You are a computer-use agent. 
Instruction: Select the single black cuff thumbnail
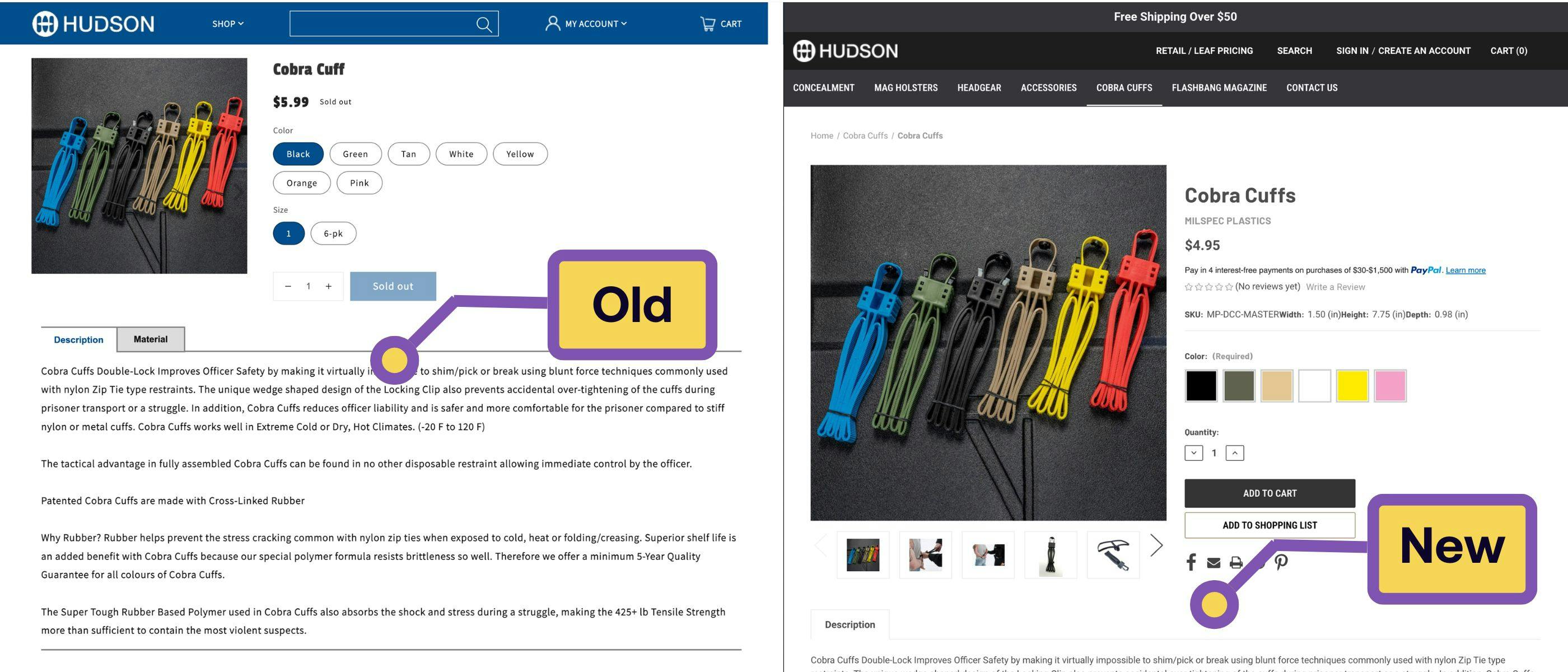(x=1050, y=554)
